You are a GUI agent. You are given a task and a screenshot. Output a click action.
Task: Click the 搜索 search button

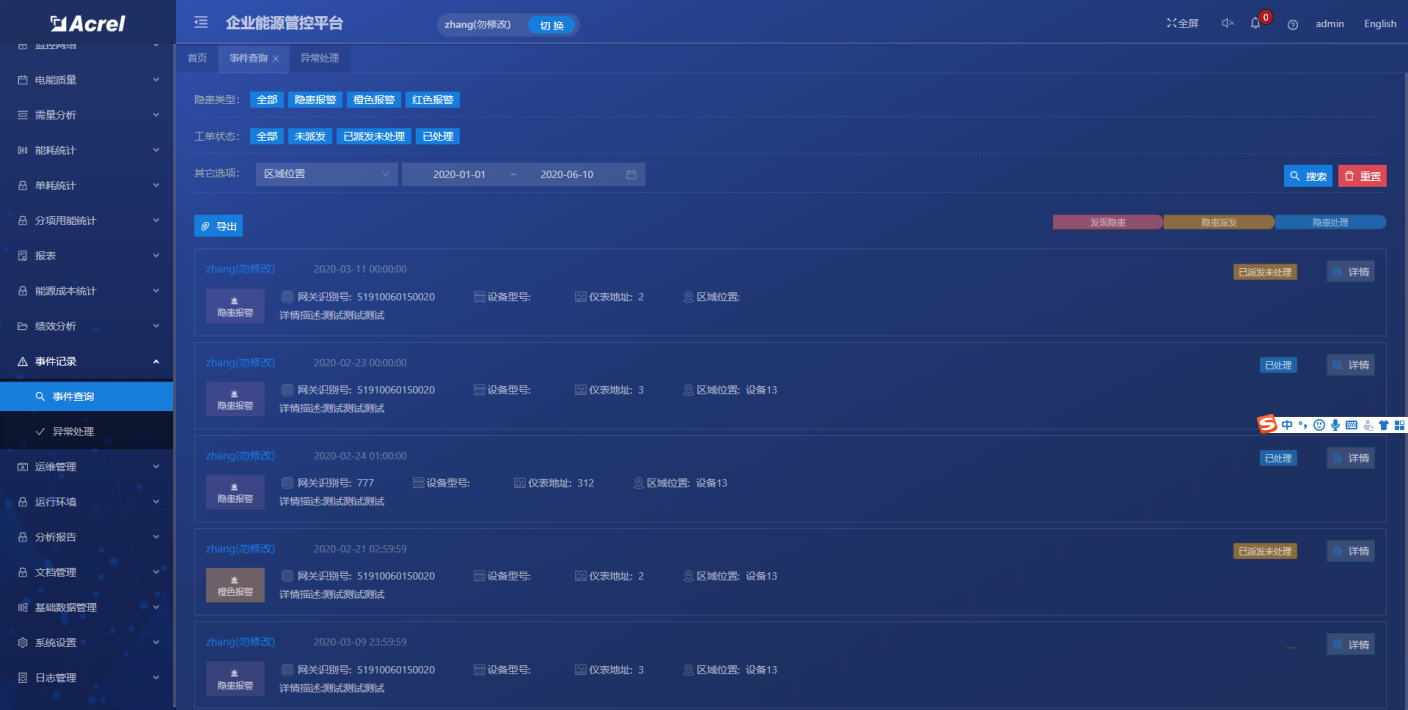pyautogui.click(x=1308, y=175)
